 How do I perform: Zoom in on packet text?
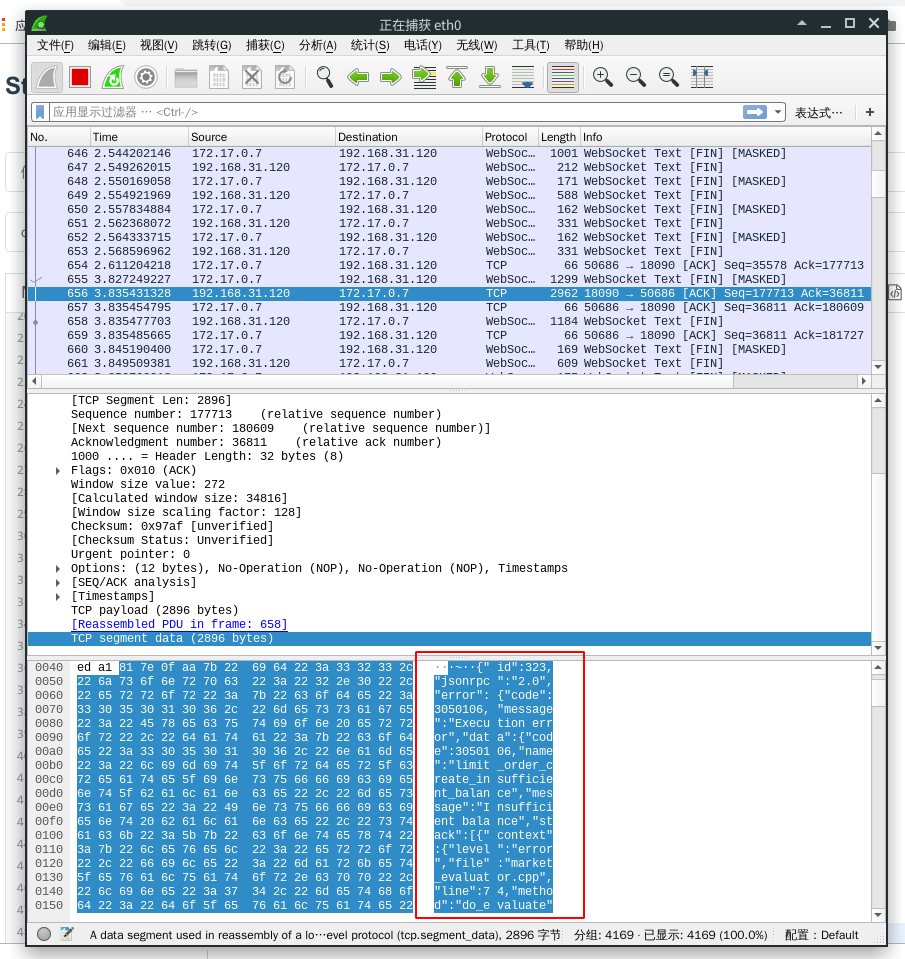[603, 78]
